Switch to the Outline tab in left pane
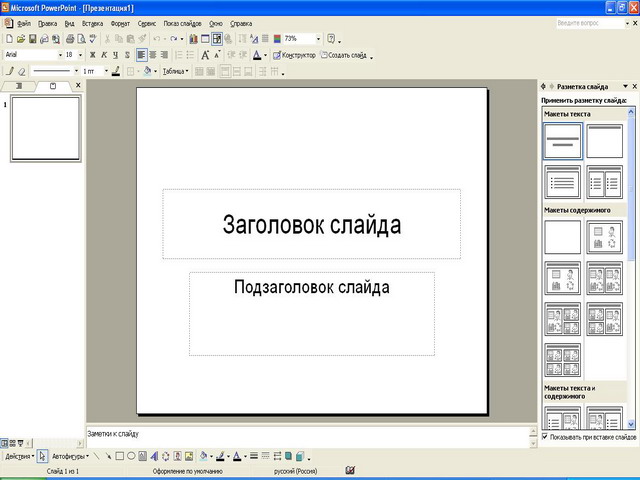The image size is (640, 480). [18, 86]
